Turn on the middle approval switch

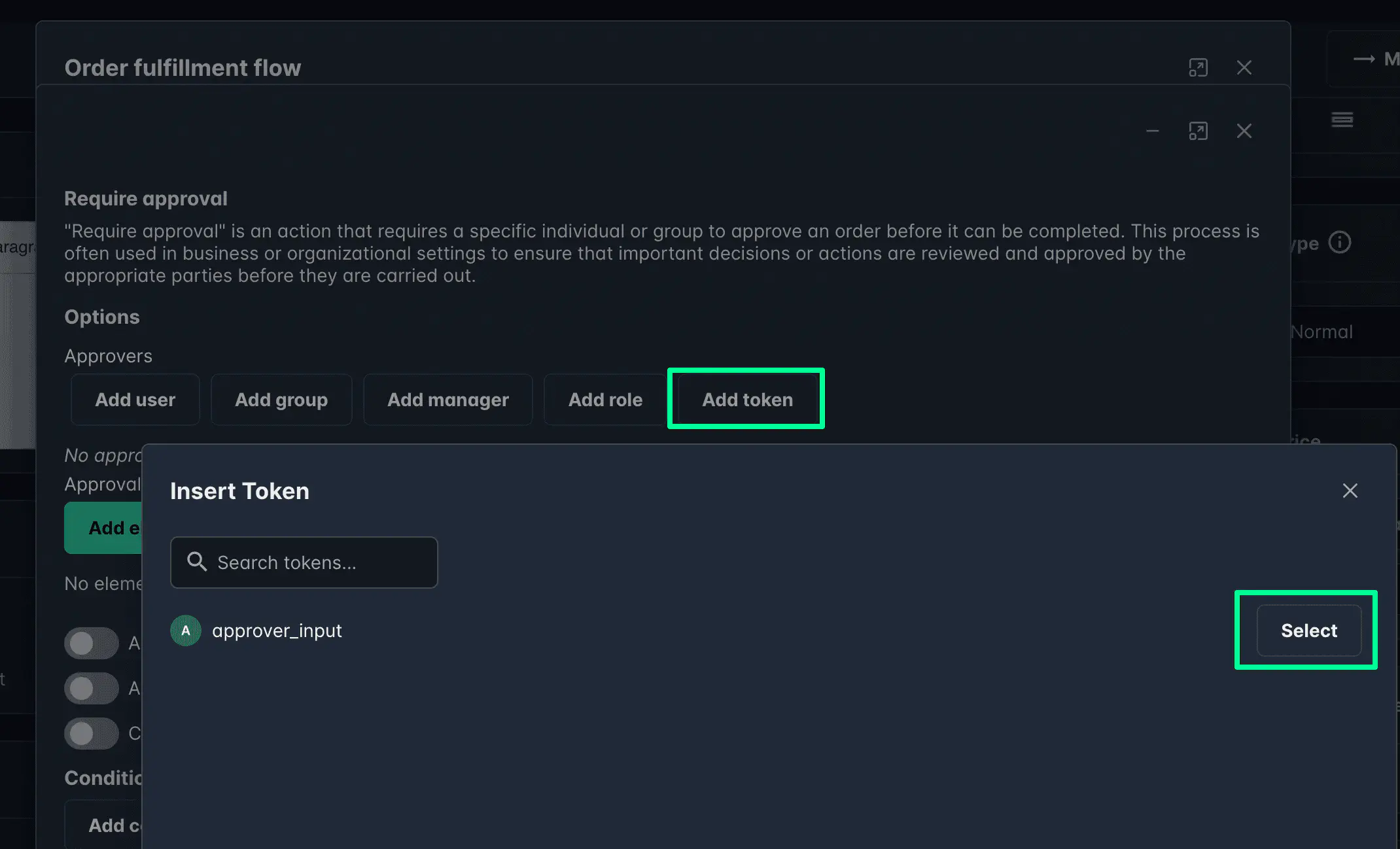91,688
